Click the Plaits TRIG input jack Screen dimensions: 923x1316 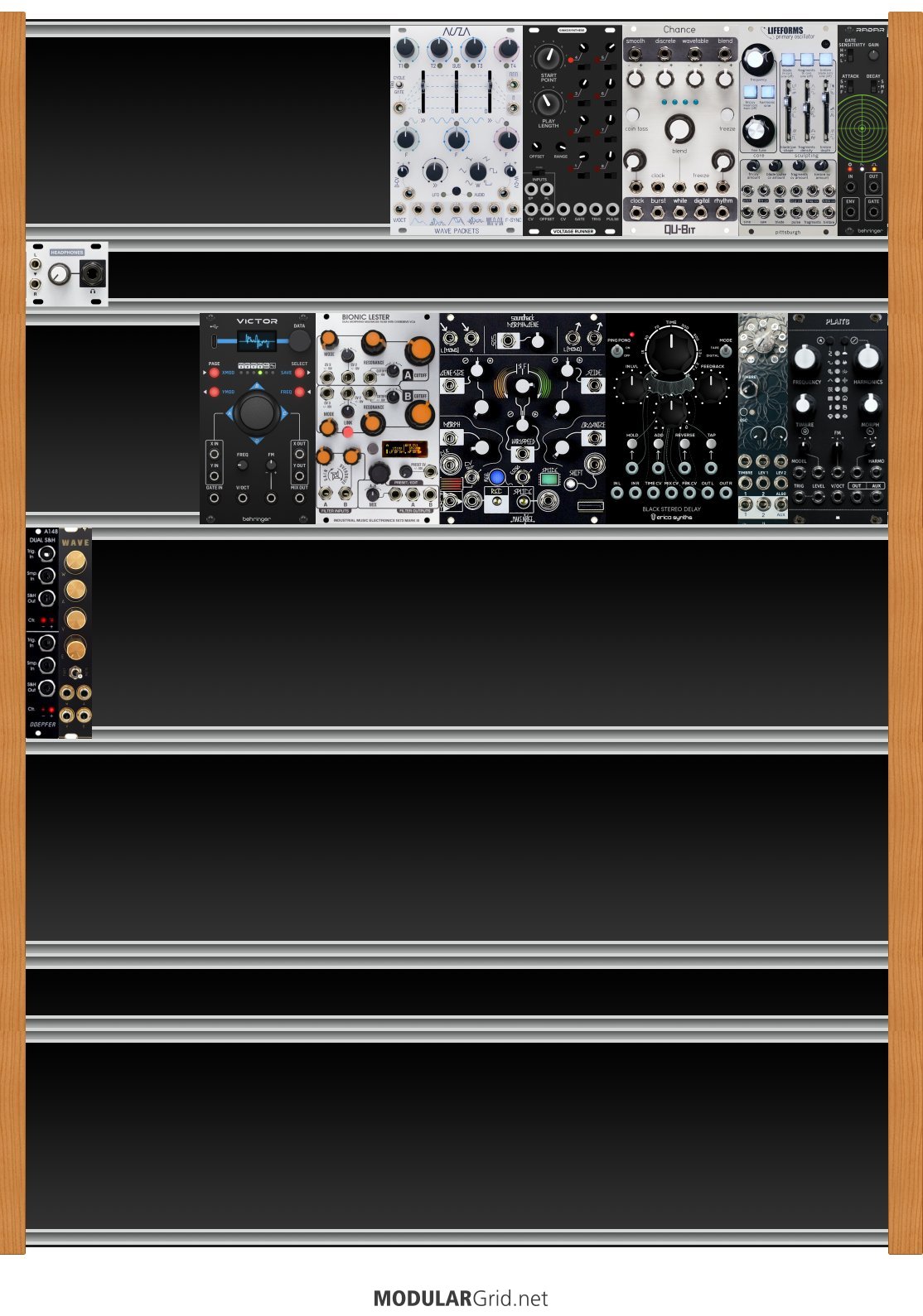(799, 498)
